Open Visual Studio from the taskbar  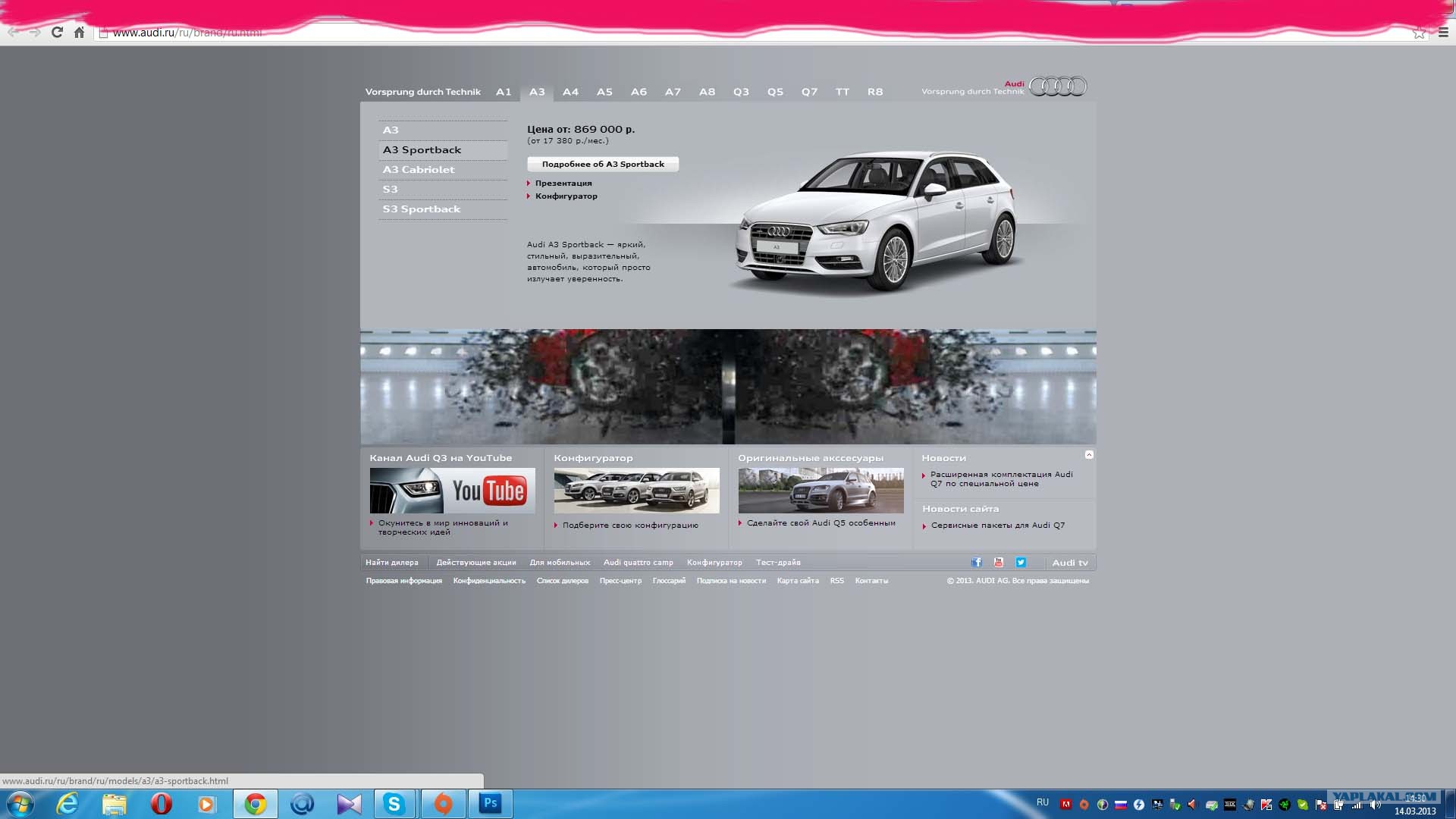[x=349, y=804]
